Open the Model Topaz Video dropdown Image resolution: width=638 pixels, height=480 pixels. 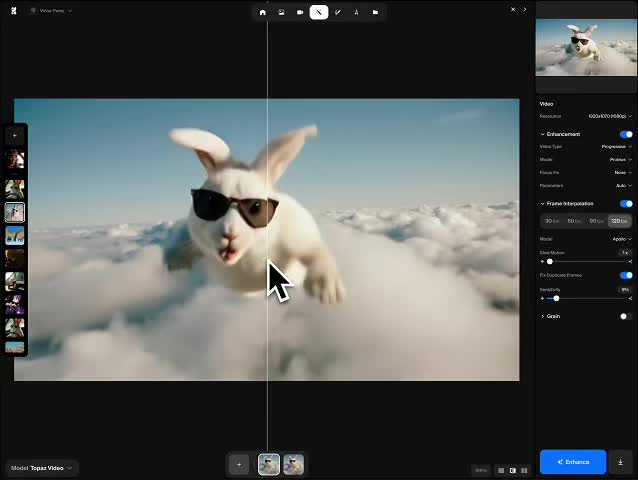pyautogui.click(x=42, y=468)
